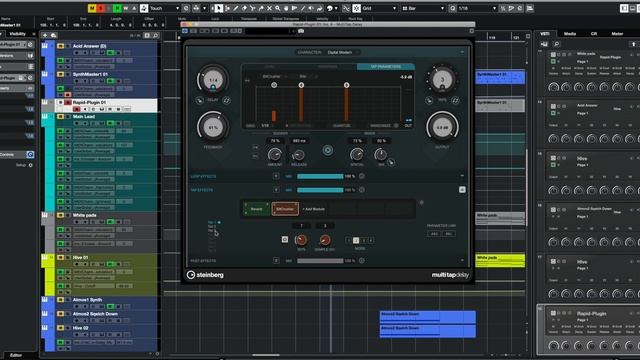Click the Mixer Spatial knob
Viewport: 640px width, 360px height.
357,155
